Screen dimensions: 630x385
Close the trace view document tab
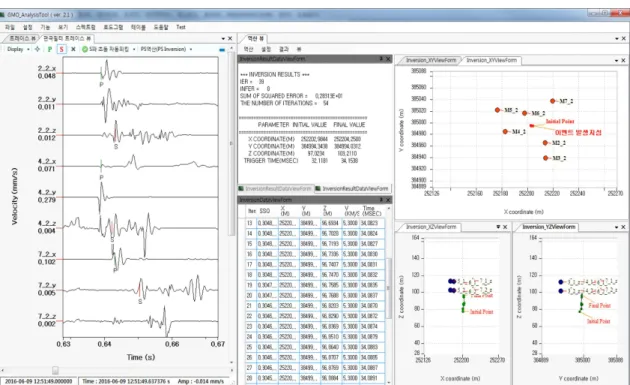[x=230, y=39]
